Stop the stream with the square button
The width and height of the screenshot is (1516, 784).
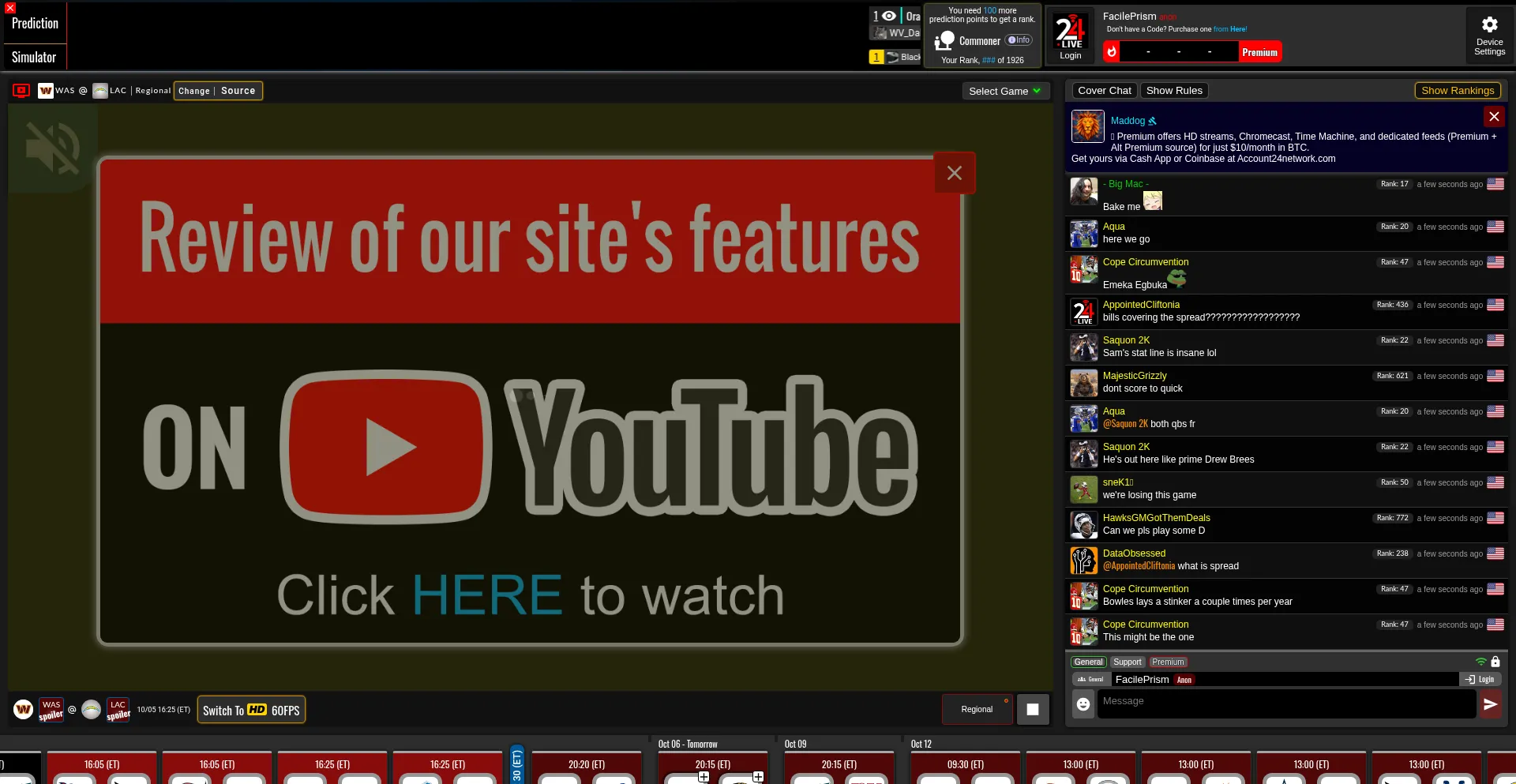tap(1032, 709)
